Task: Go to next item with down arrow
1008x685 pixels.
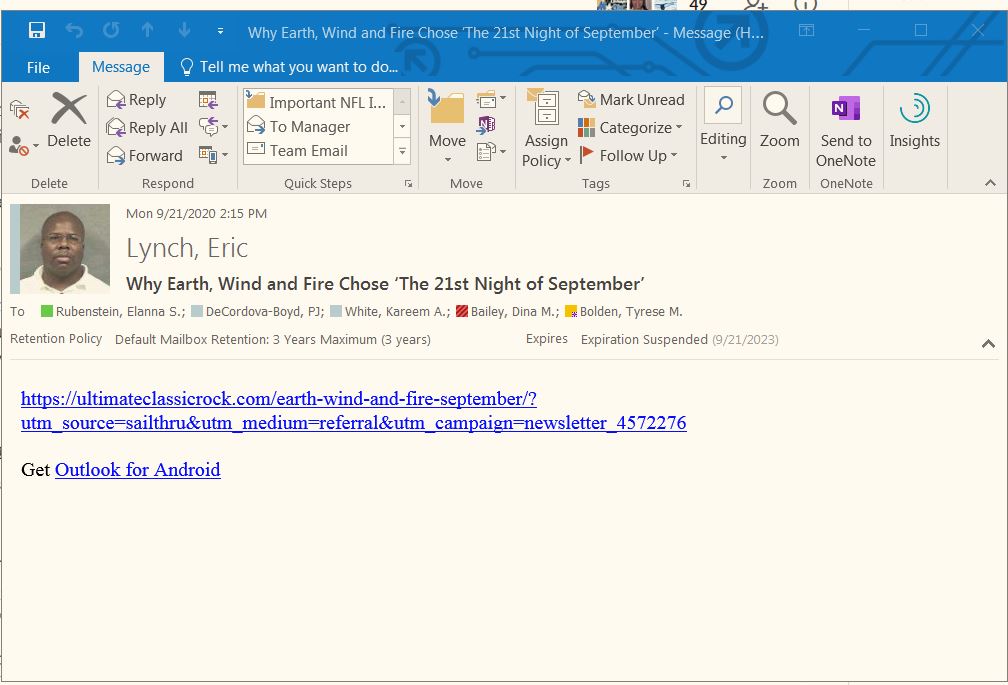Action: [x=184, y=30]
